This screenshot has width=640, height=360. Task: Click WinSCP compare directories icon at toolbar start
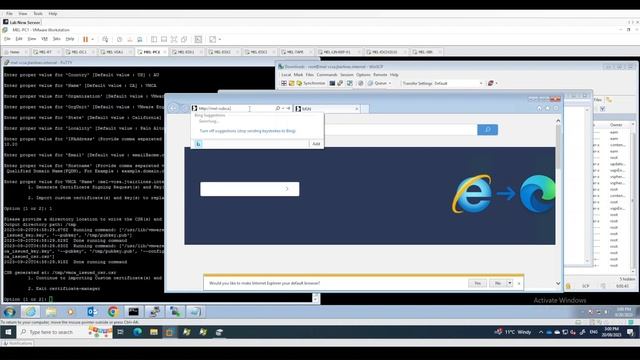click(x=284, y=83)
